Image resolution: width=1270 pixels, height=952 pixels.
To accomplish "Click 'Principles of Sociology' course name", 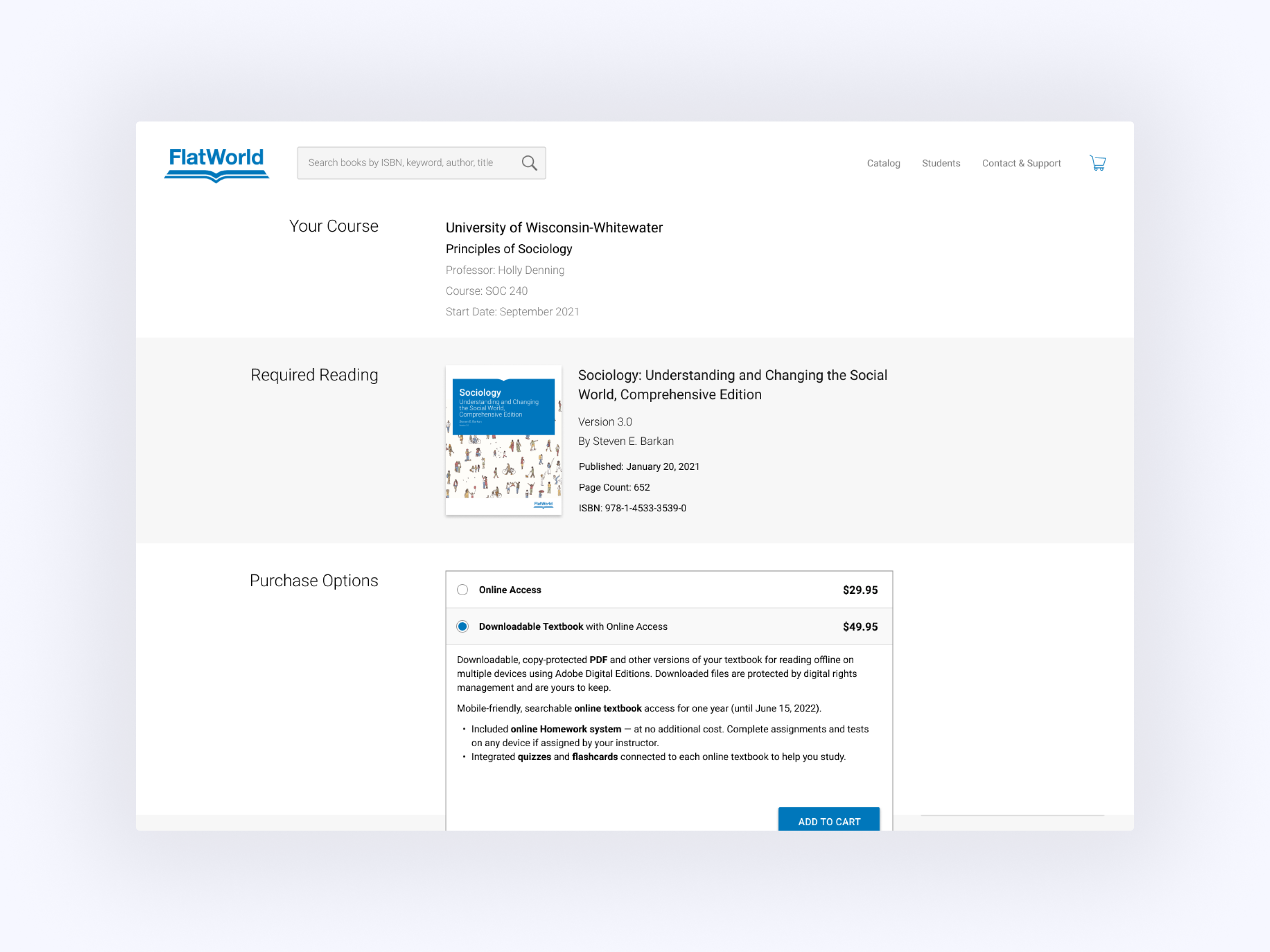I will 509,249.
